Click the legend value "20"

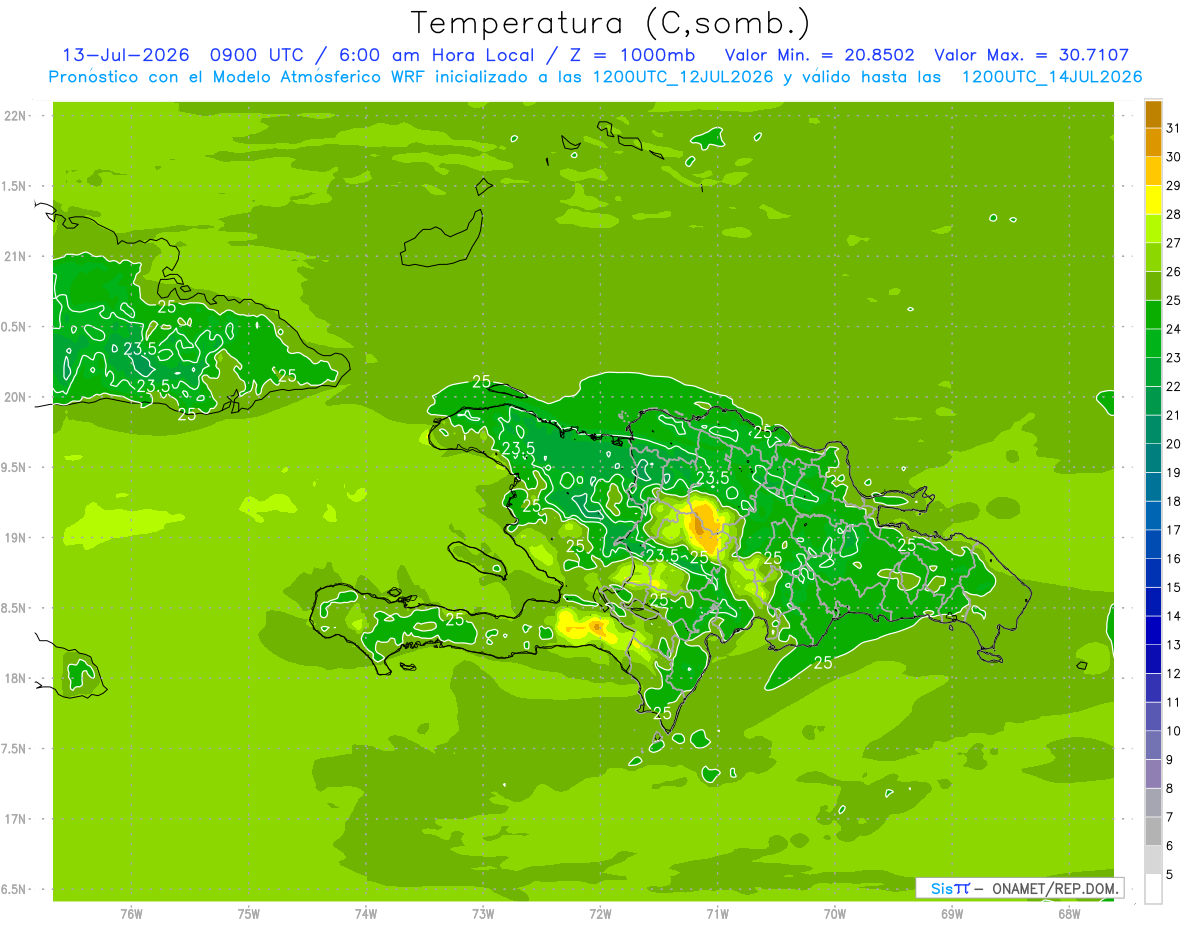pos(1174,444)
